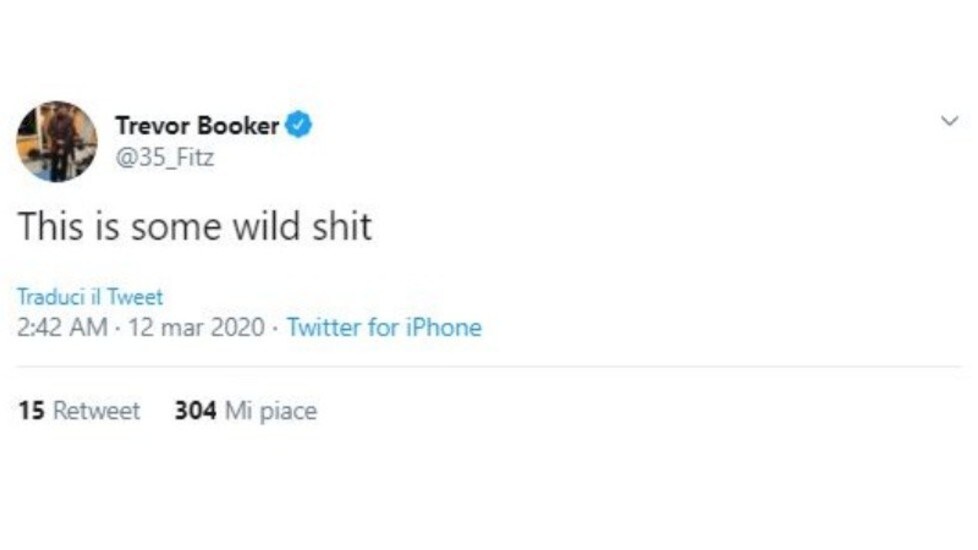Open the Trevor Booker display name
Image resolution: width=978 pixels, height=550 pixels.
click(x=197, y=126)
